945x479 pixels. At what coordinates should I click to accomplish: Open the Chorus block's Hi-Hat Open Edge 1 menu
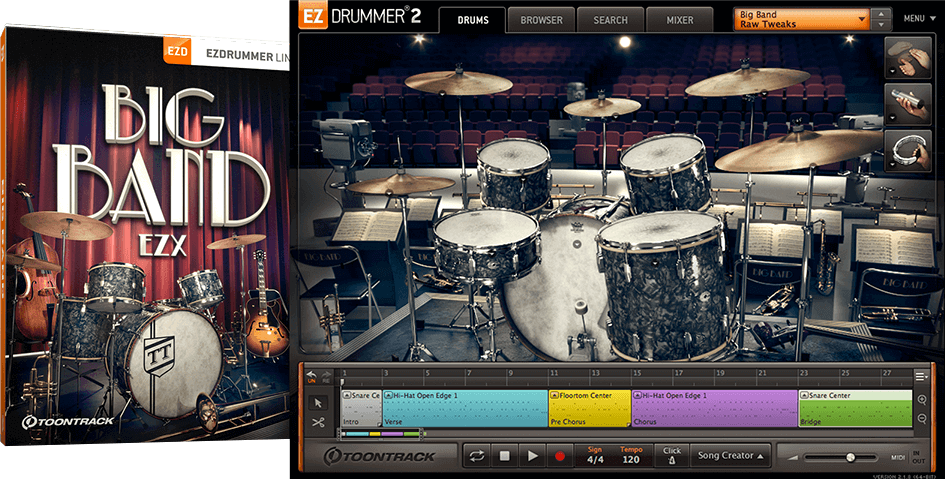[x=638, y=395]
